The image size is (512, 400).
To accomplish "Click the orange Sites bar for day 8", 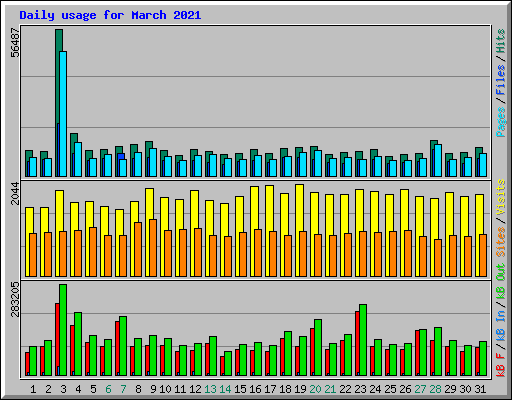I will pyautogui.click(x=138, y=249).
